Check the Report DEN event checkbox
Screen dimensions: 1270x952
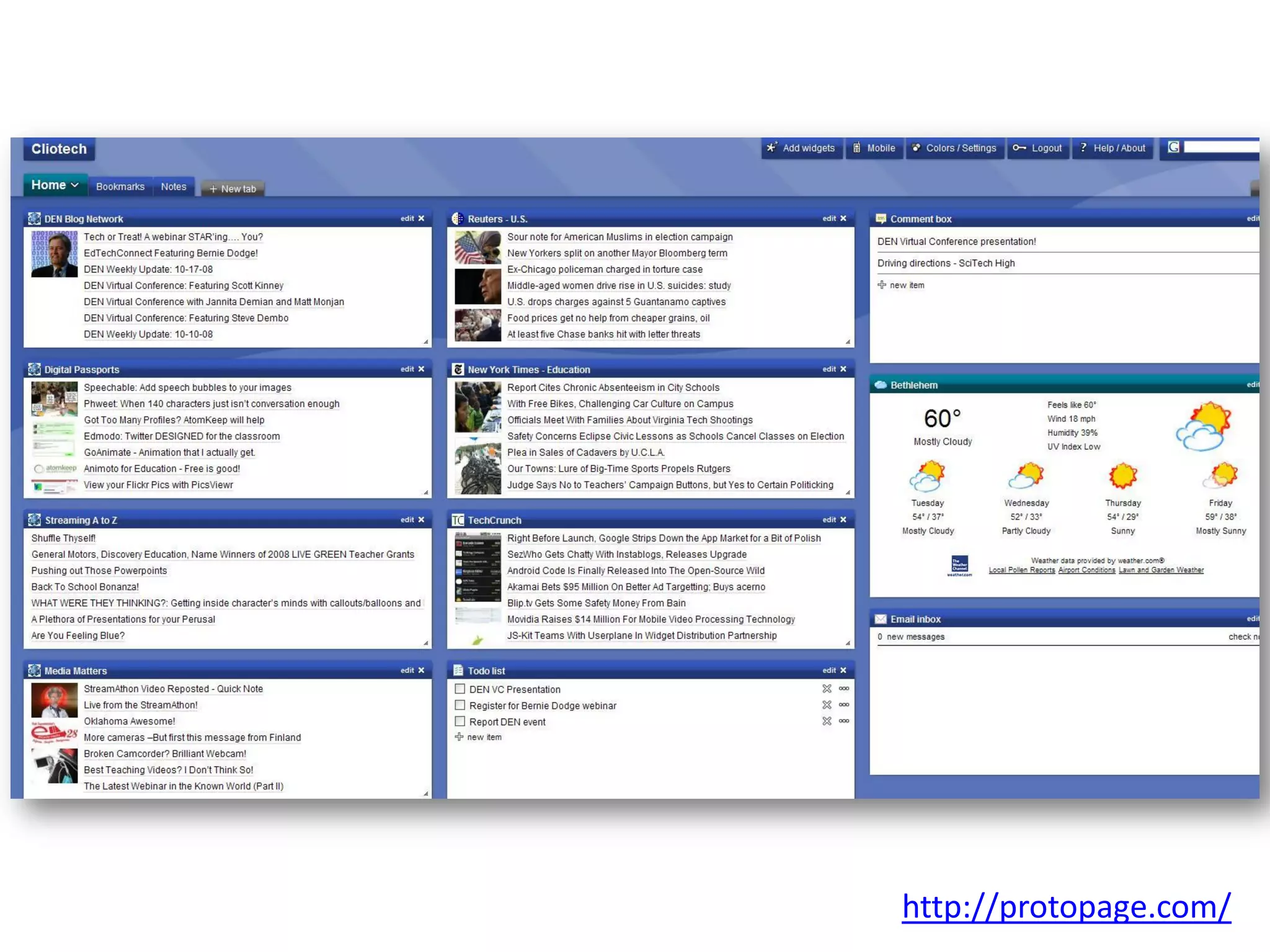click(460, 721)
